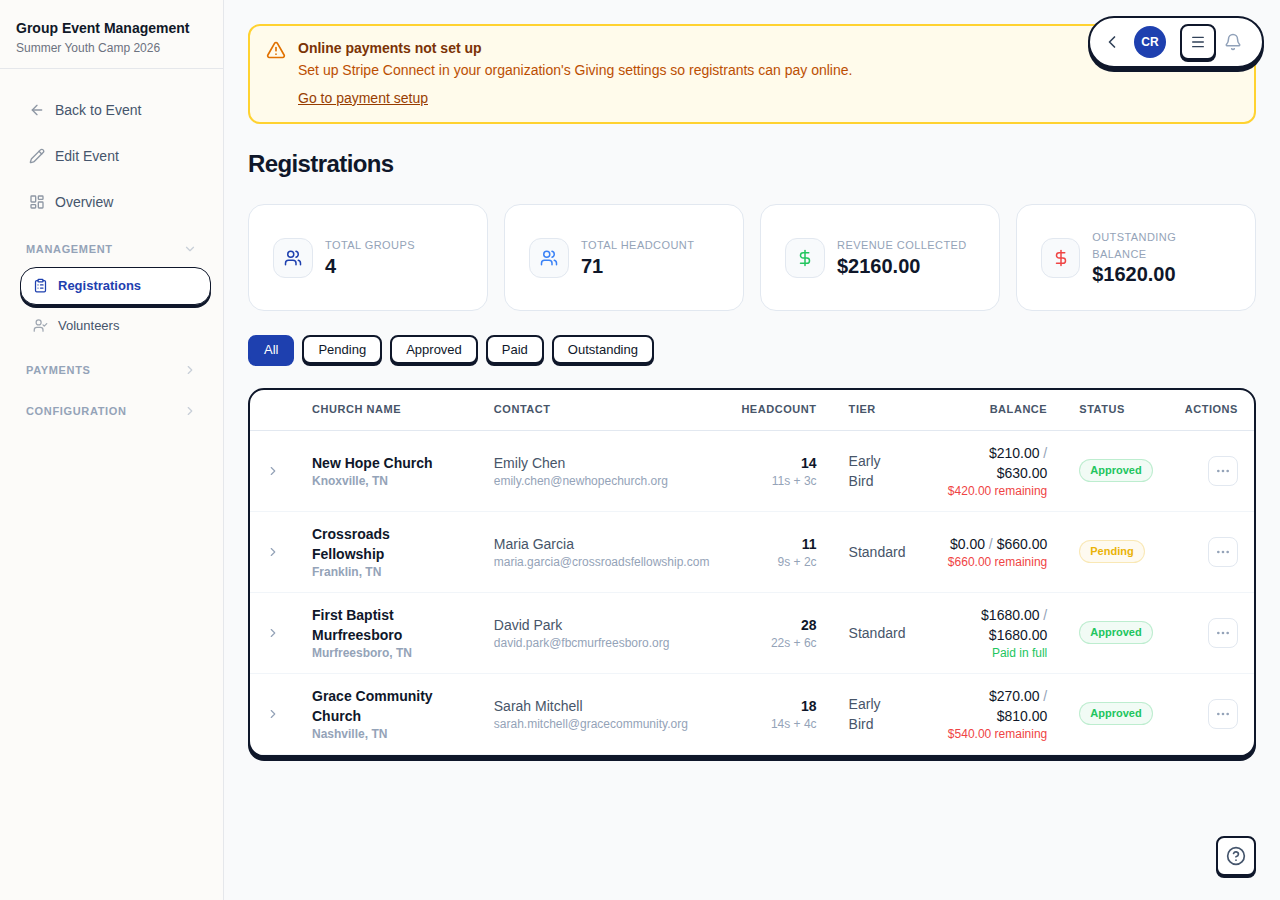Switch on the Outstanding filter
This screenshot has height=900, width=1280.
click(602, 350)
